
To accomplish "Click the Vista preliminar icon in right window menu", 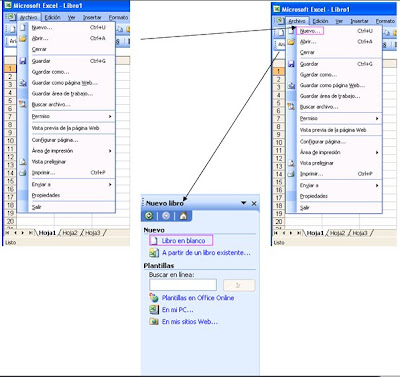I will tap(291, 163).
